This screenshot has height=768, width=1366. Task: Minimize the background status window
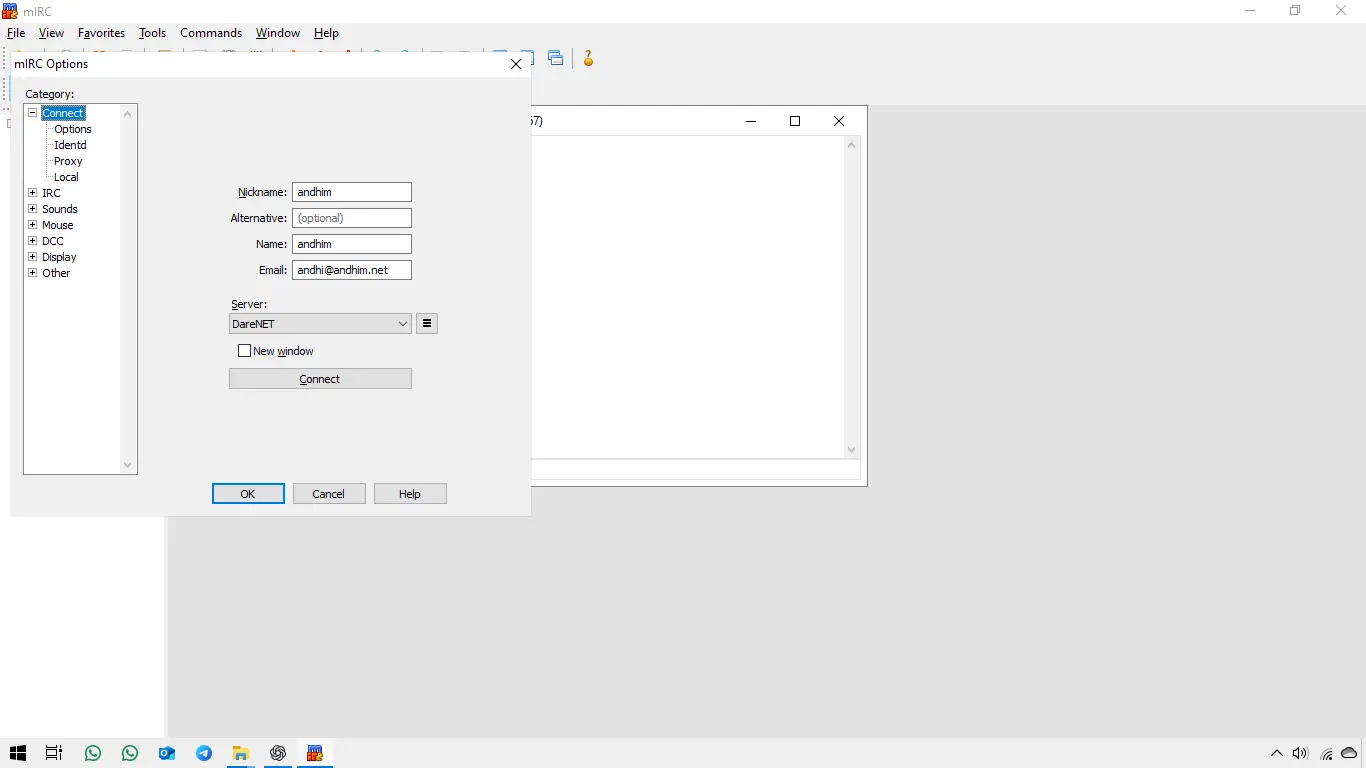pyautogui.click(x=751, y=121)
